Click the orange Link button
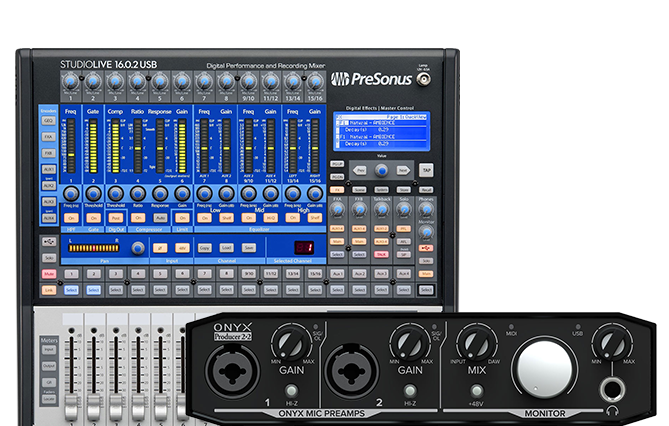 pyautogui.click(x=49, y=290)
